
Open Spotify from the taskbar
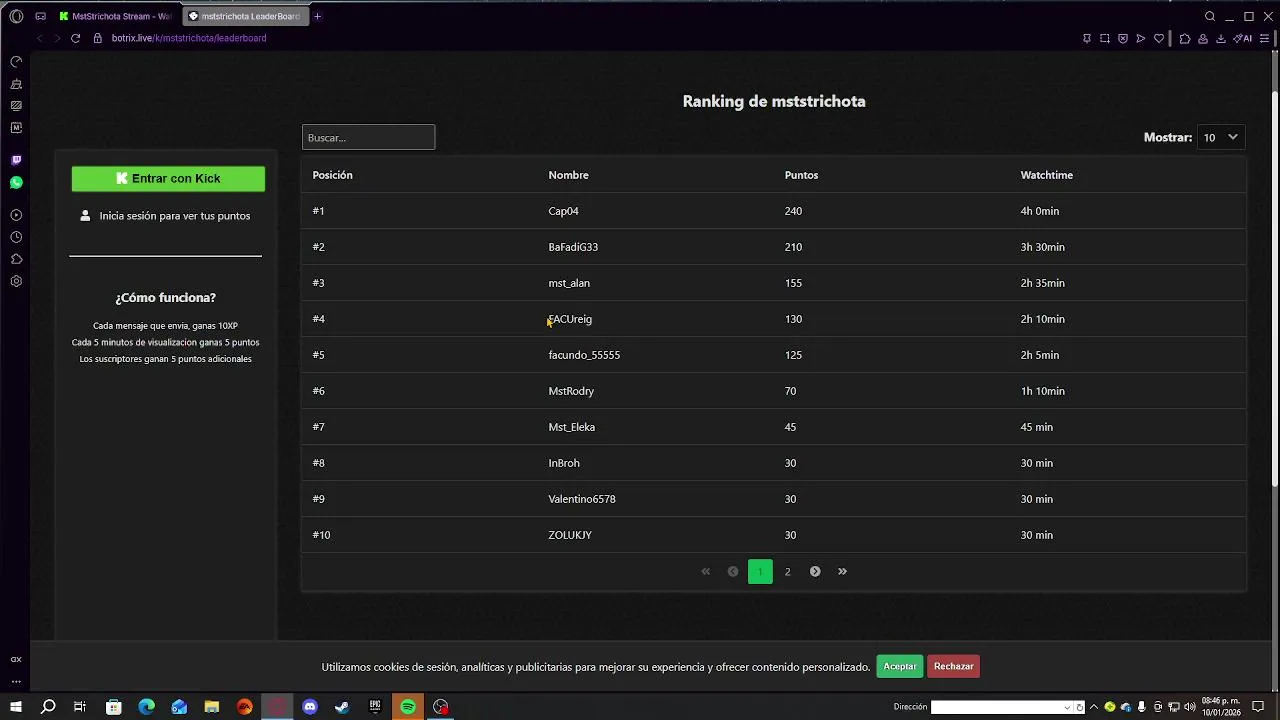click(408, 707)
